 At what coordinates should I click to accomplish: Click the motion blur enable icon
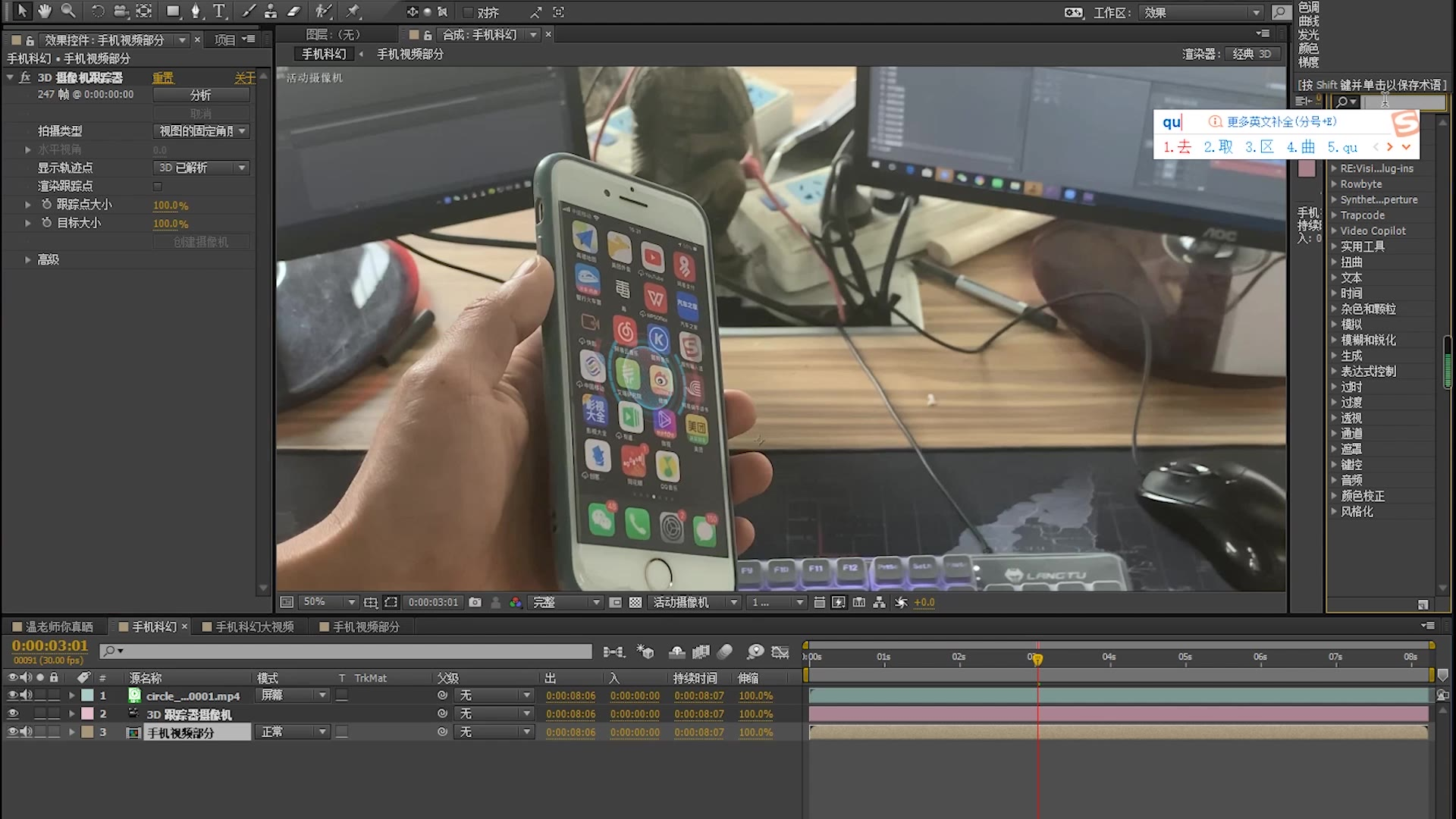click(x=727, y=652)
